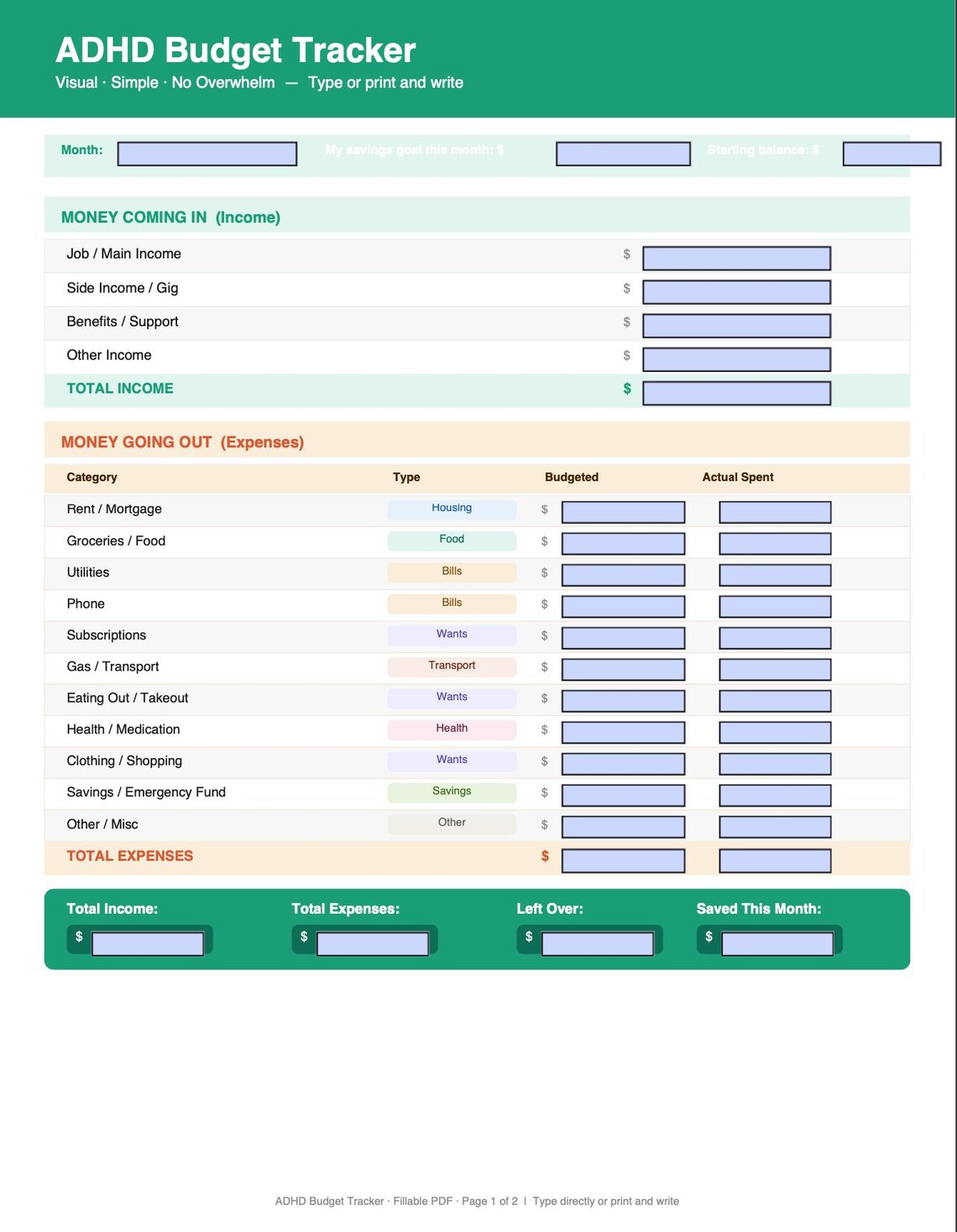957x1232 pixels.
Task: Select Groceries / Food Budgeted field
Action: (x=623, y=544)
